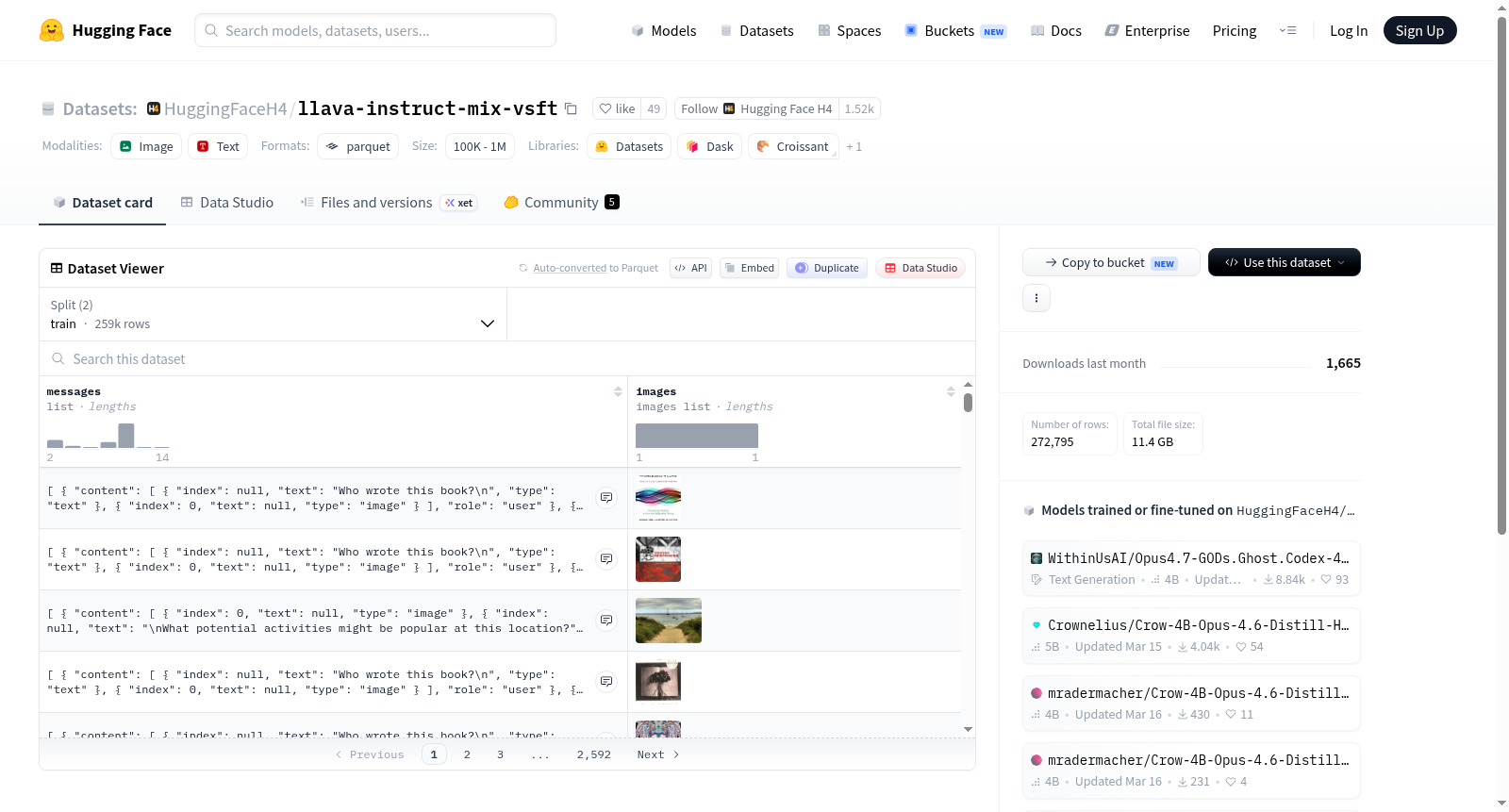Viewport: 1509px width, 812px height.
Task: Like the dataset using the heart button
Action: click(x=618, y=108)
